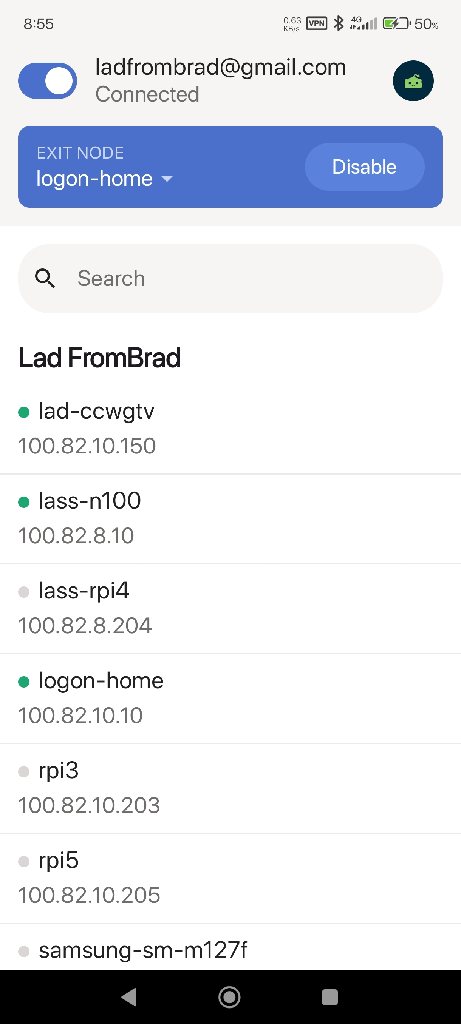Select the logon-home device row
Viewport: 461px width, 1024px height.
(x=230, y=699)
